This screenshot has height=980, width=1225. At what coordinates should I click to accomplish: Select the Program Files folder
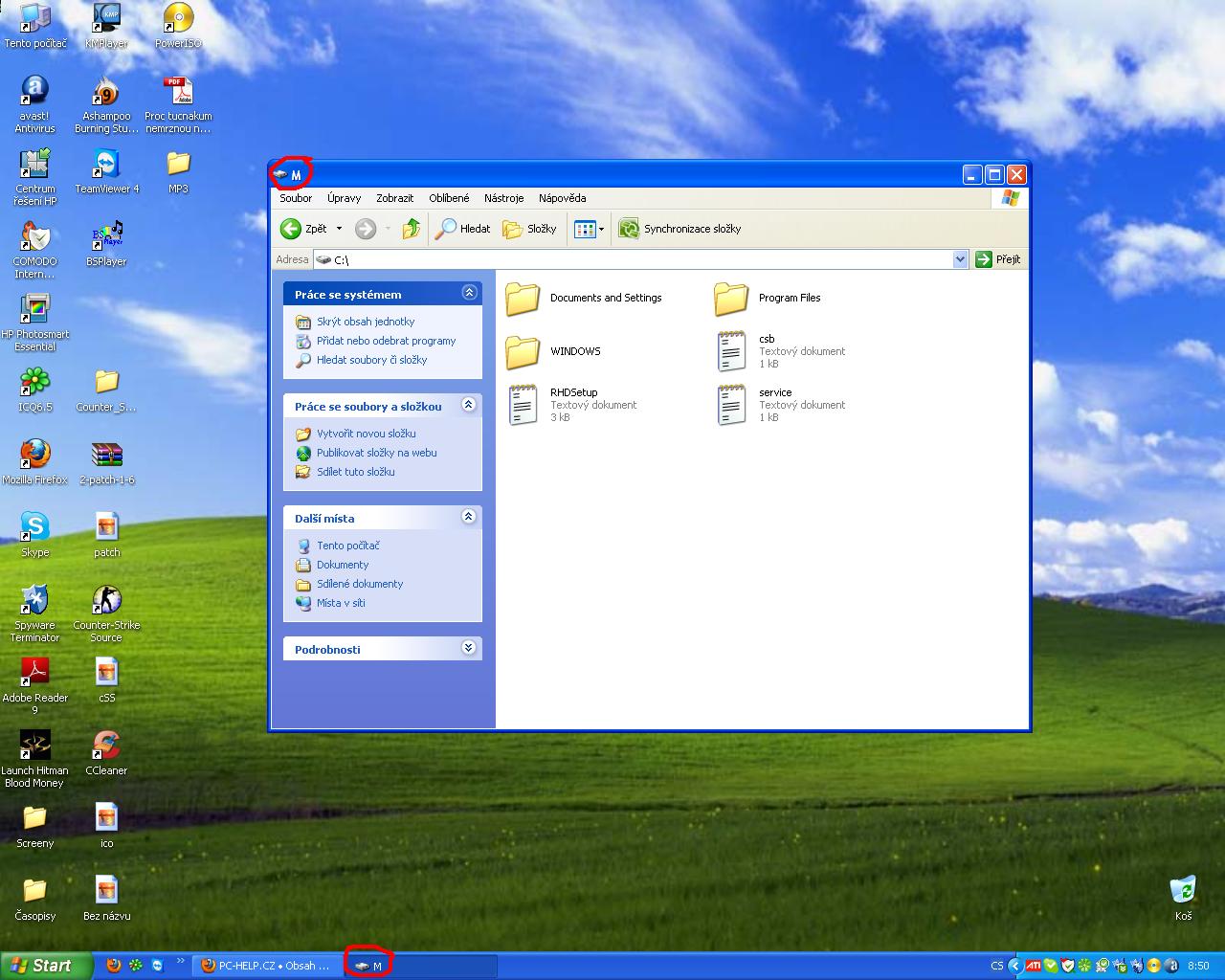pyautogui.click(x=731, y=299)
